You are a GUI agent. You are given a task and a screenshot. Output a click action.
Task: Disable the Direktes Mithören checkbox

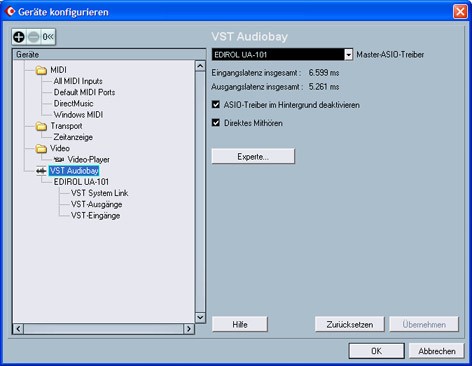point(216,123)
